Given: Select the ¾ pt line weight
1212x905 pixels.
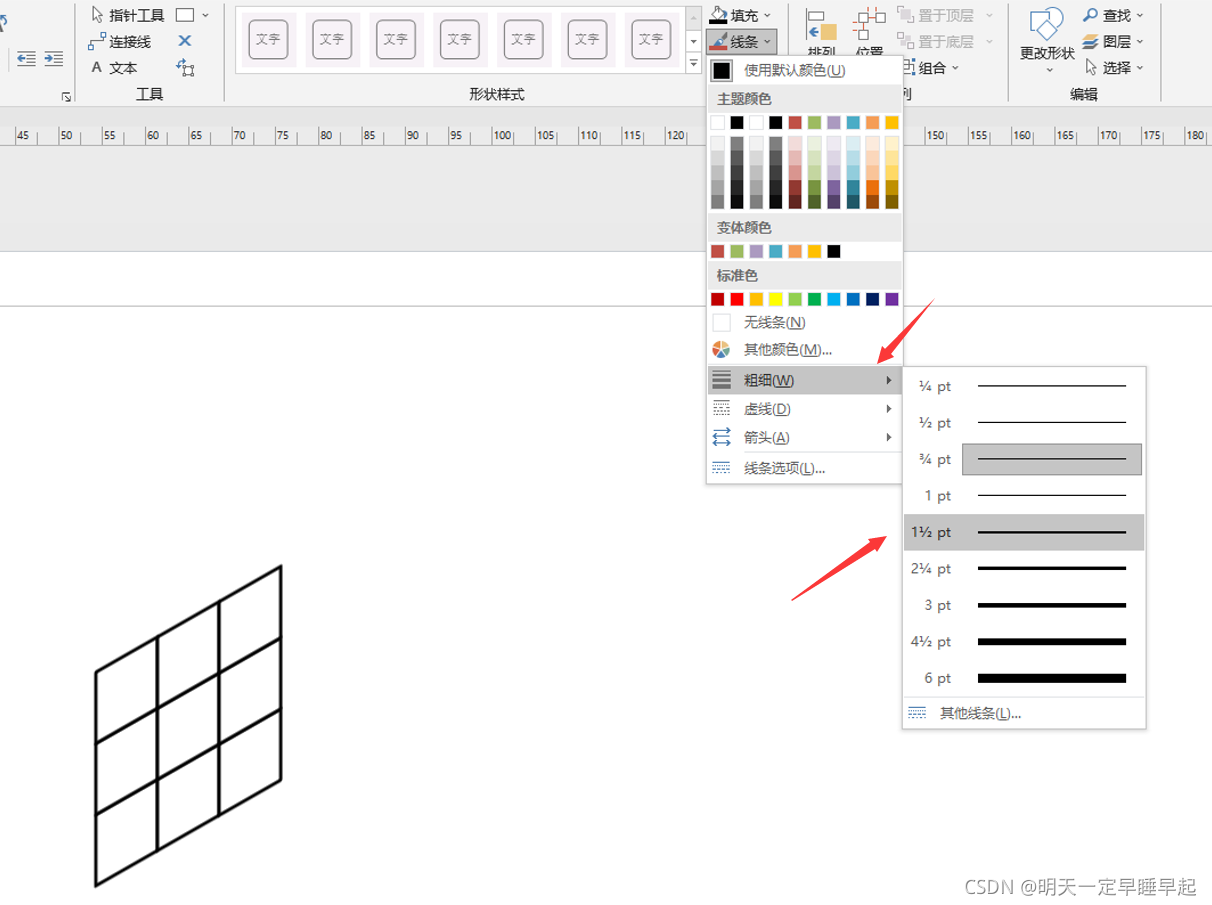Looking at the screenshot, I should tap(1024, 459).
